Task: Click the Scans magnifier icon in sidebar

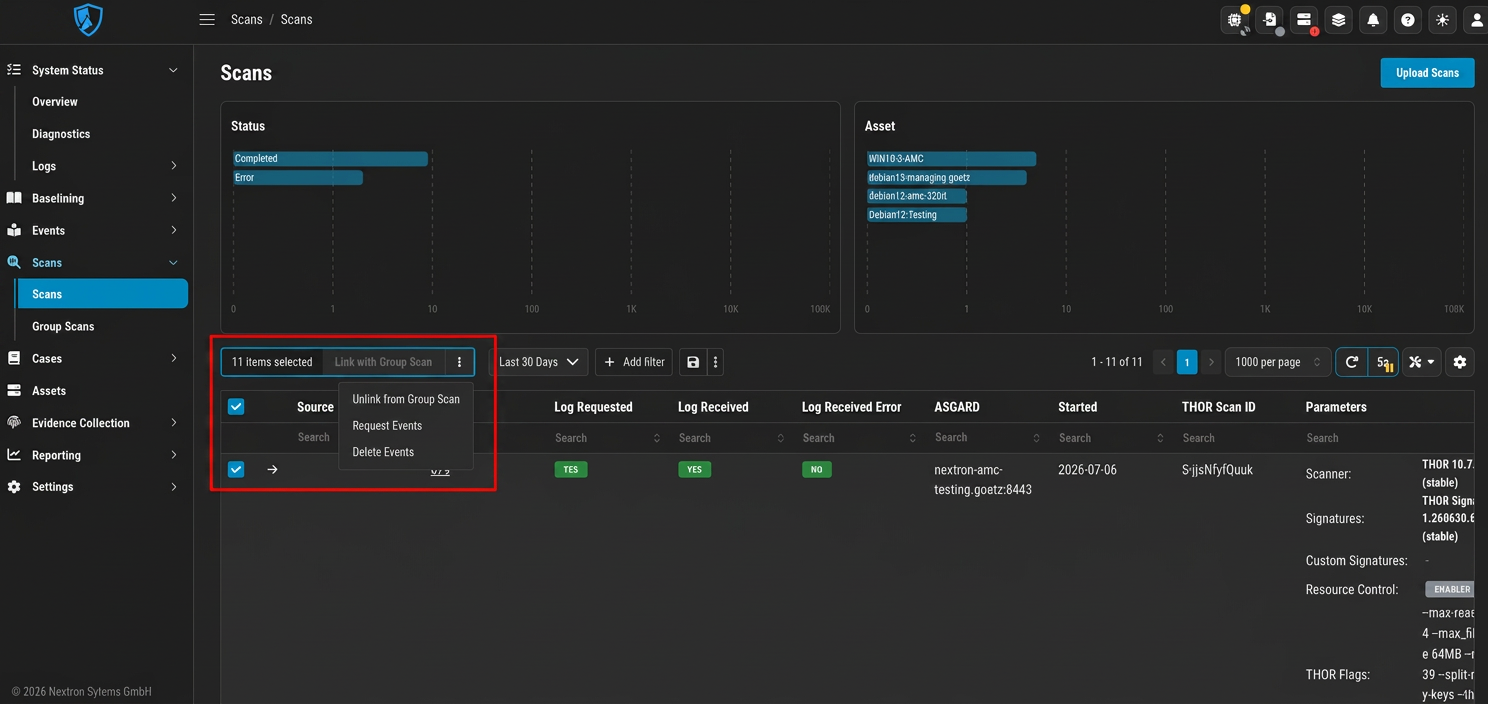Action: pos(14,262)
